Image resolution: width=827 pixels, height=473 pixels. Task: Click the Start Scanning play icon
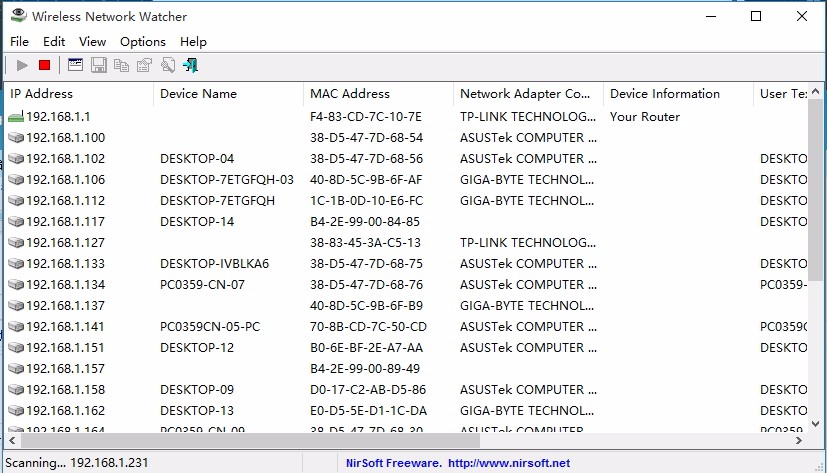(22, 65)
